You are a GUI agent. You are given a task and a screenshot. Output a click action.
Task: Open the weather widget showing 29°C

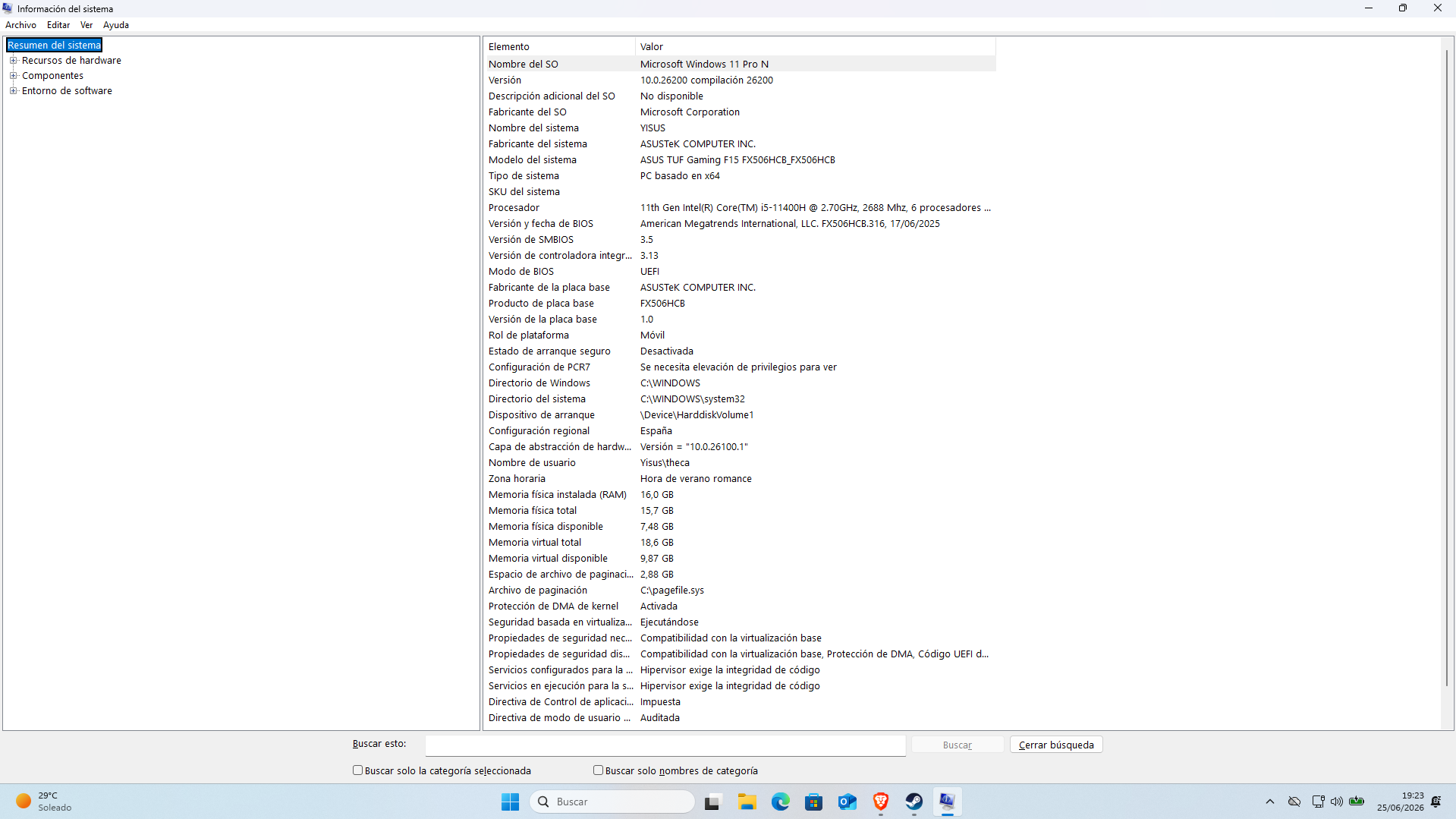44,802
